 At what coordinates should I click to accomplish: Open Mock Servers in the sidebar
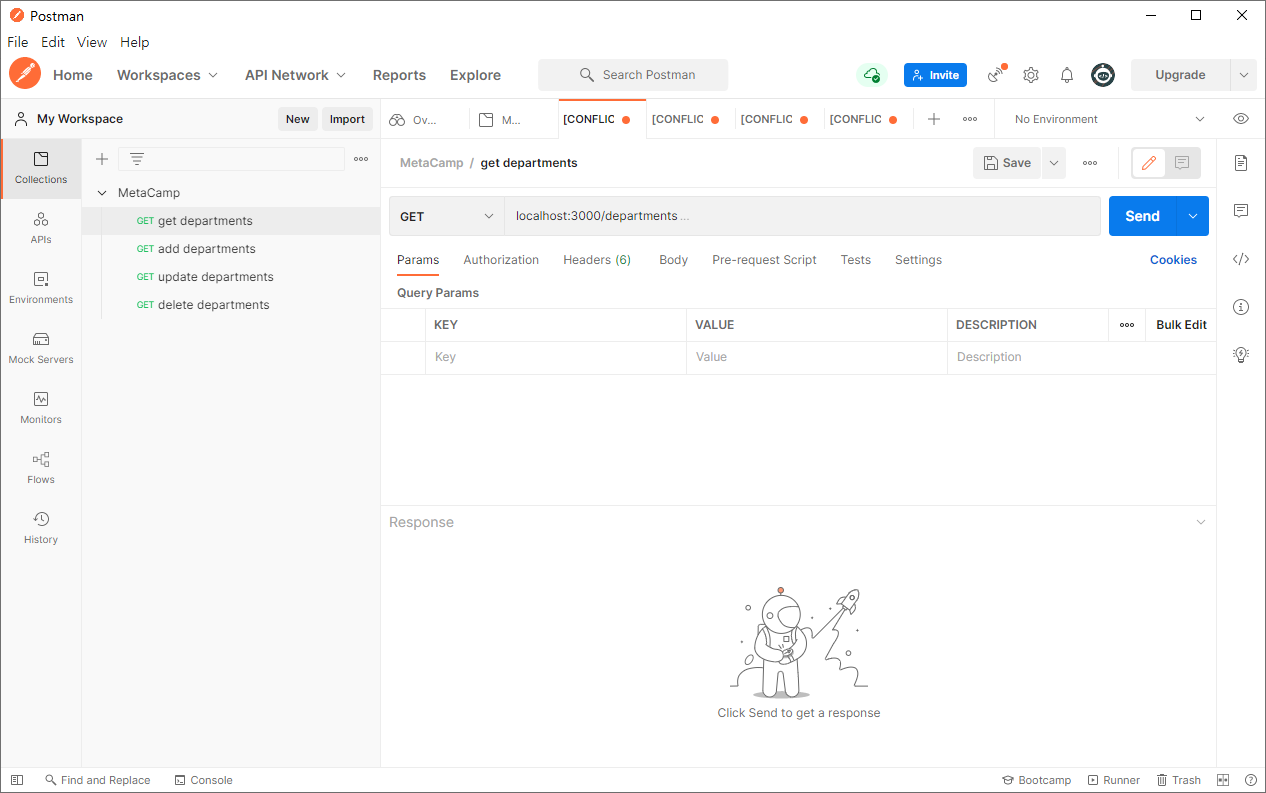pos(41,348)
